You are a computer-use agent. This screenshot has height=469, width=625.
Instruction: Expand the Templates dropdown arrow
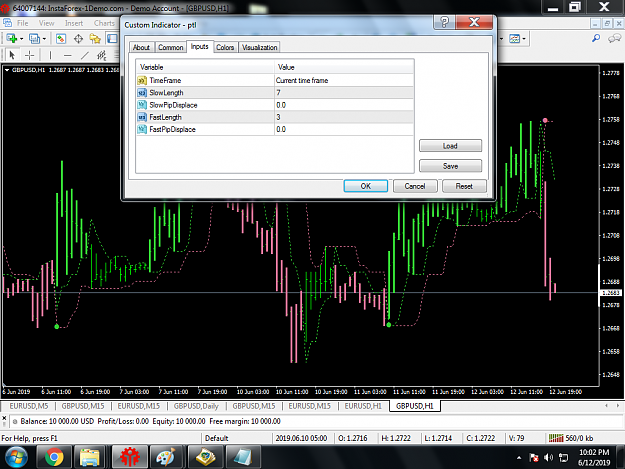click(x=524, y=39)
